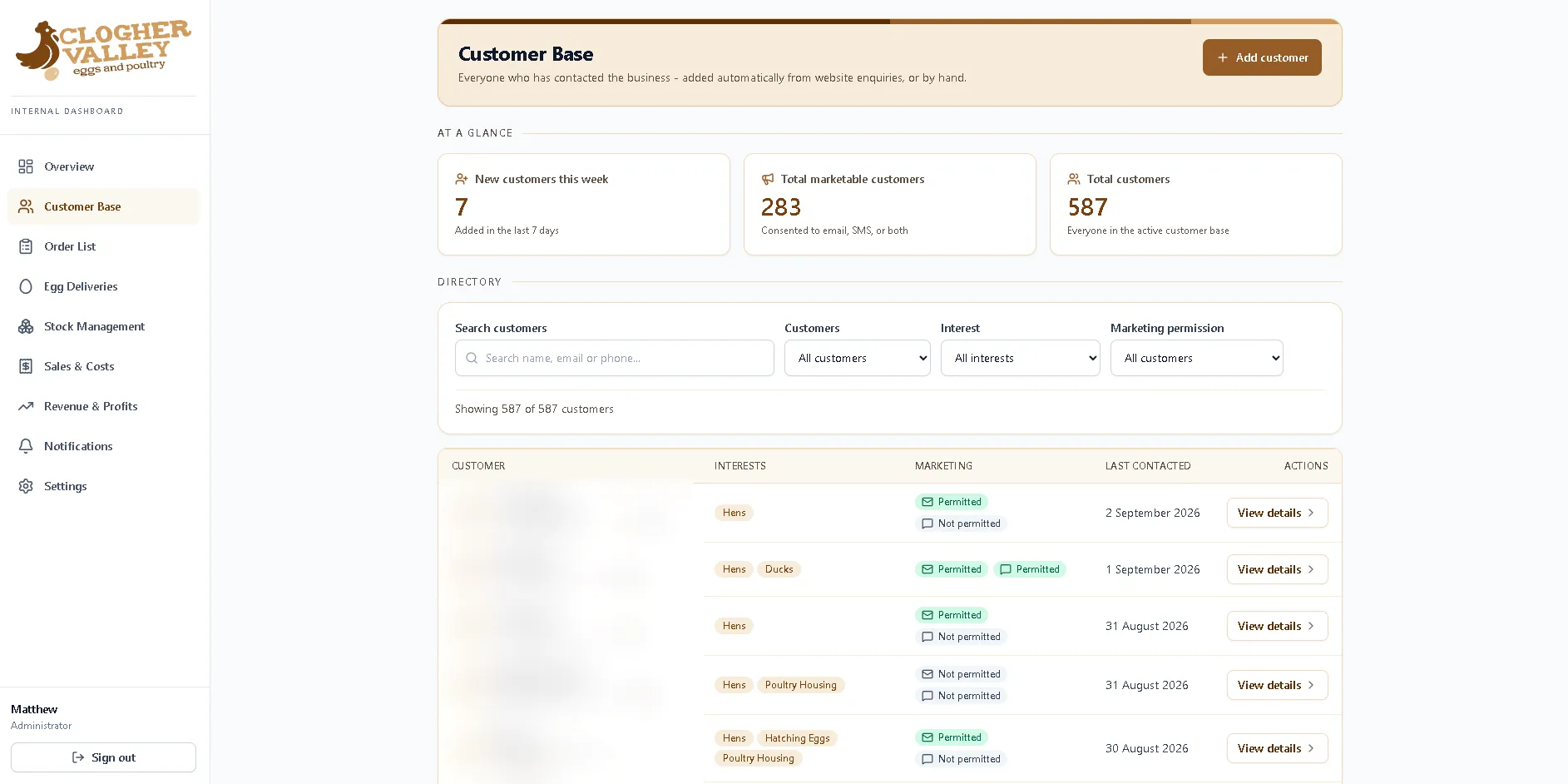View details for Hens Poultry Housing customer
Screen dimensions: 1568x784
click(x=1277, y=685)
